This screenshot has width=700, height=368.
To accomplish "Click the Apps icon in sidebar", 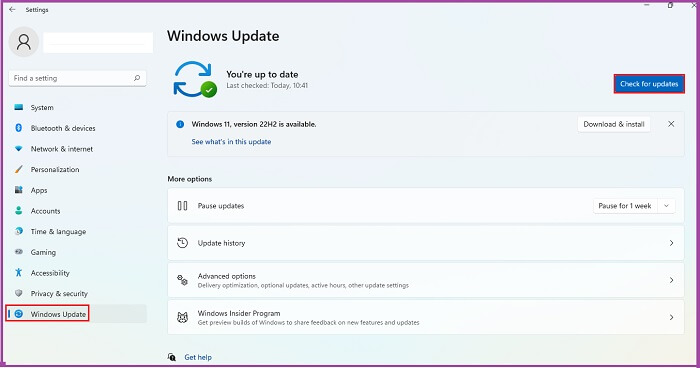I will 18,190.
